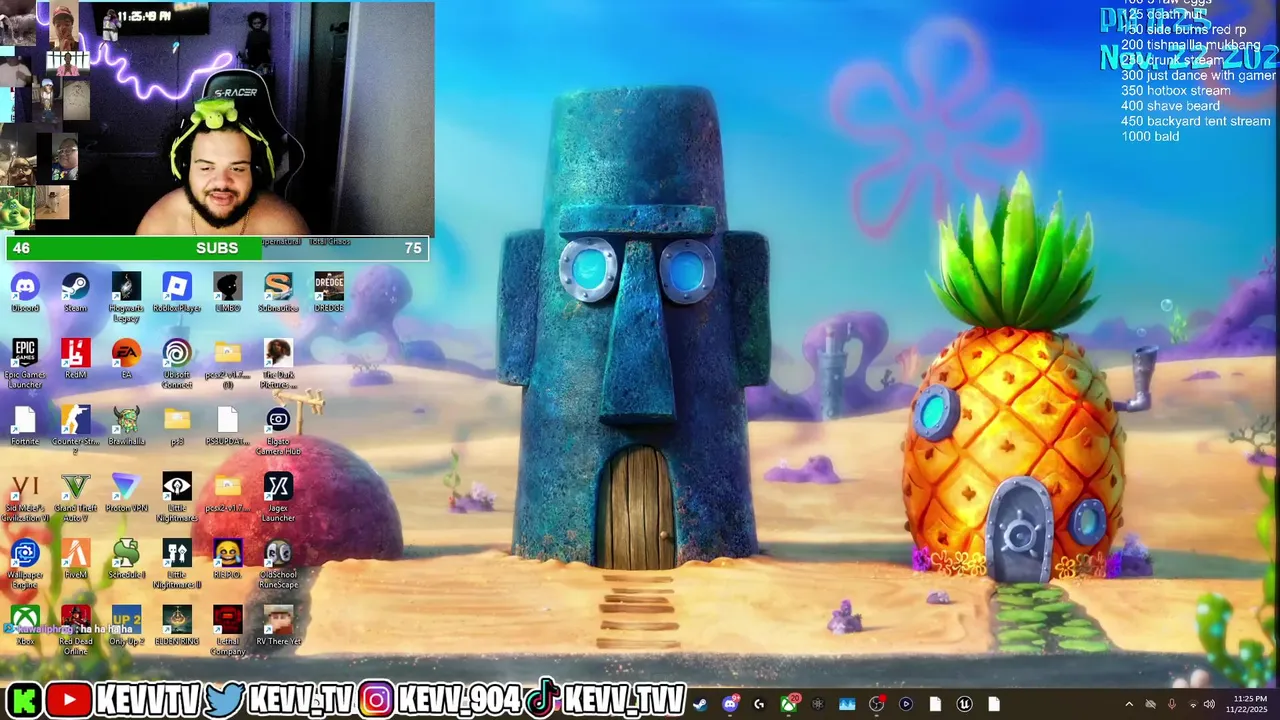This screenshot has height=720, width=1280.
Task: Select the OldSchool RuneScape icon
Action: [278, 565]
